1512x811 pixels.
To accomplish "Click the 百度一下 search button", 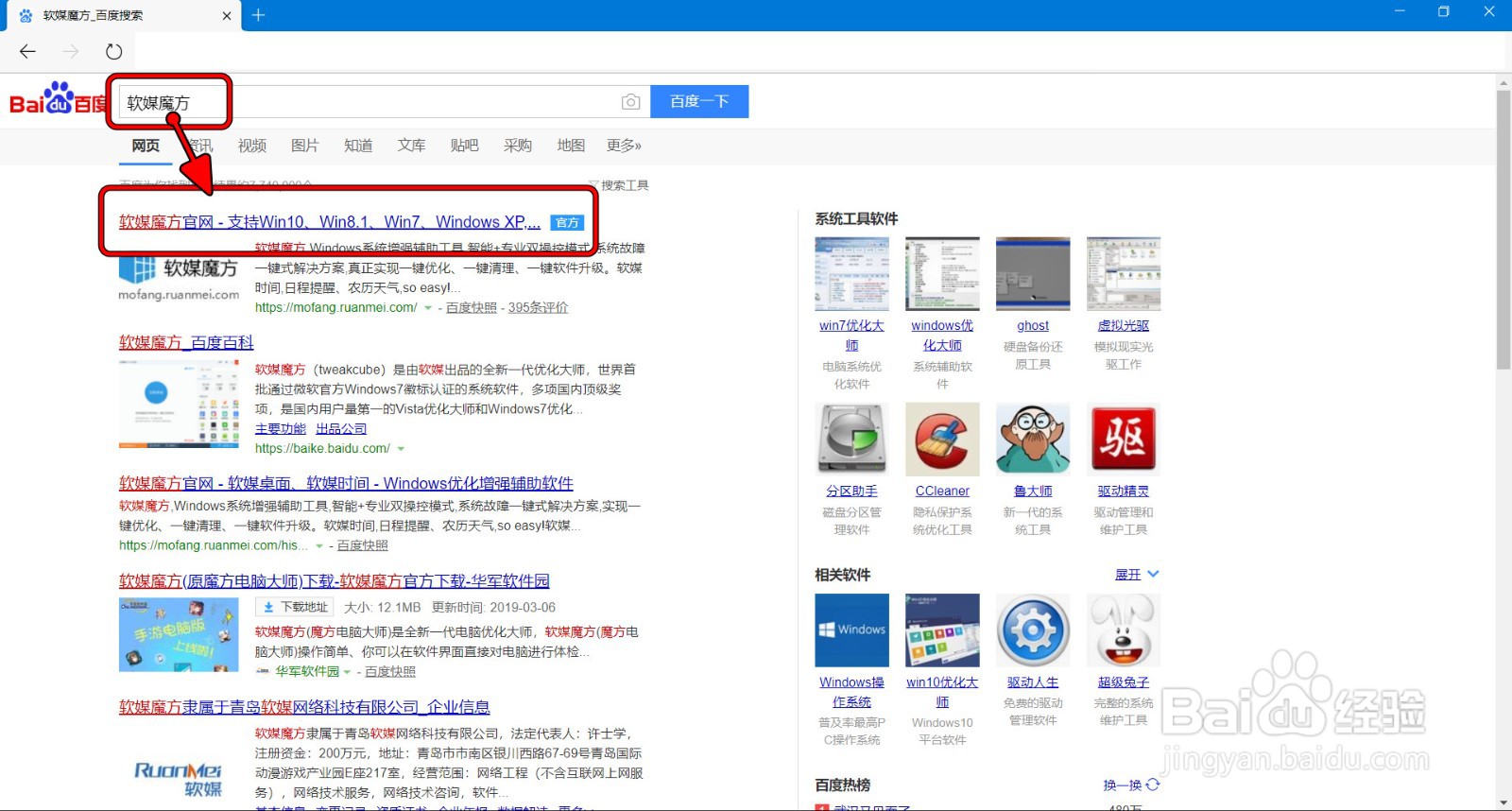I will pyautogui.click(x=699, y=101).
